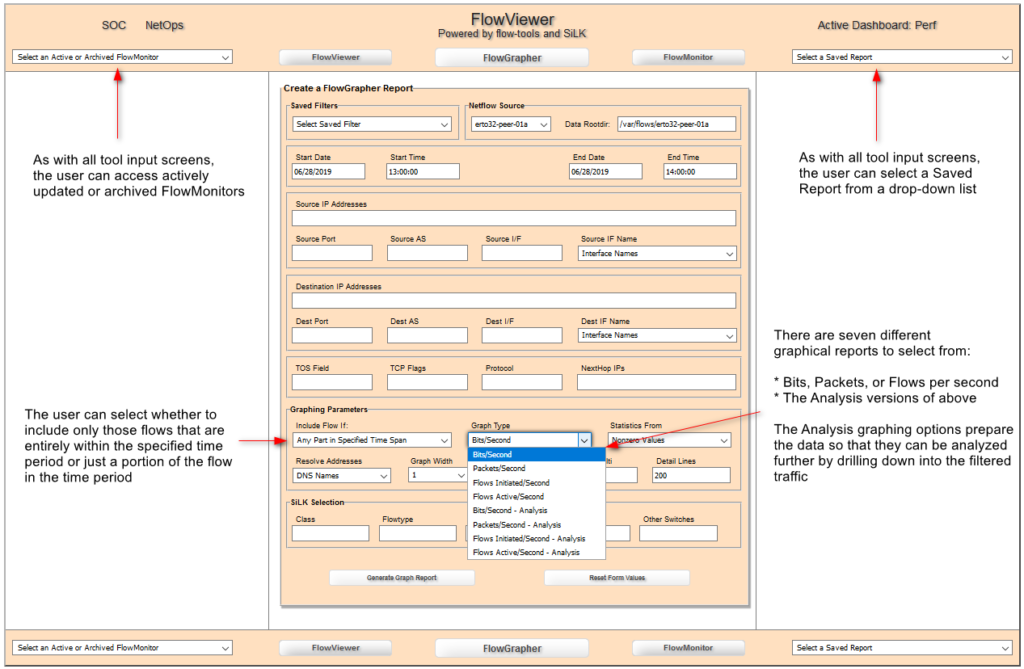Screen dimensions: 1024x669
Task: Open the Select Saved Filter dropdown
Action: click(370, 123)
